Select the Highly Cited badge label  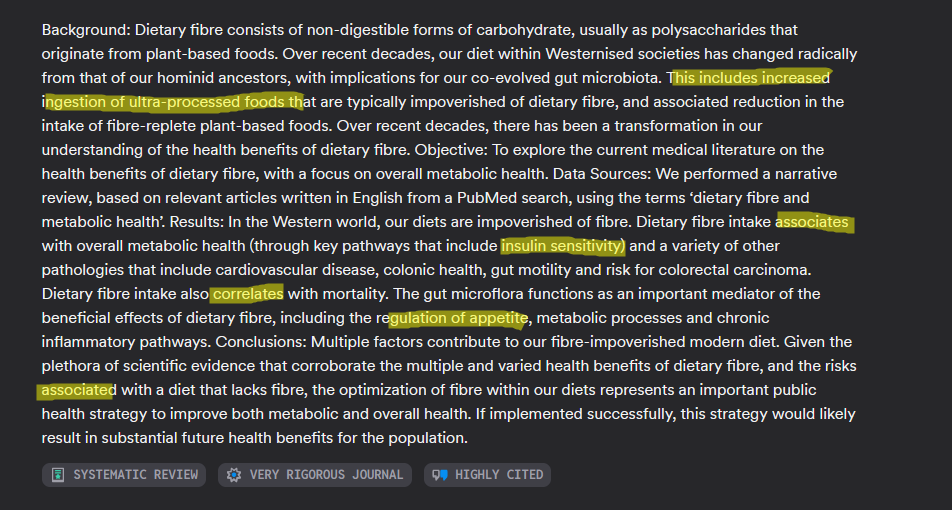499,475
